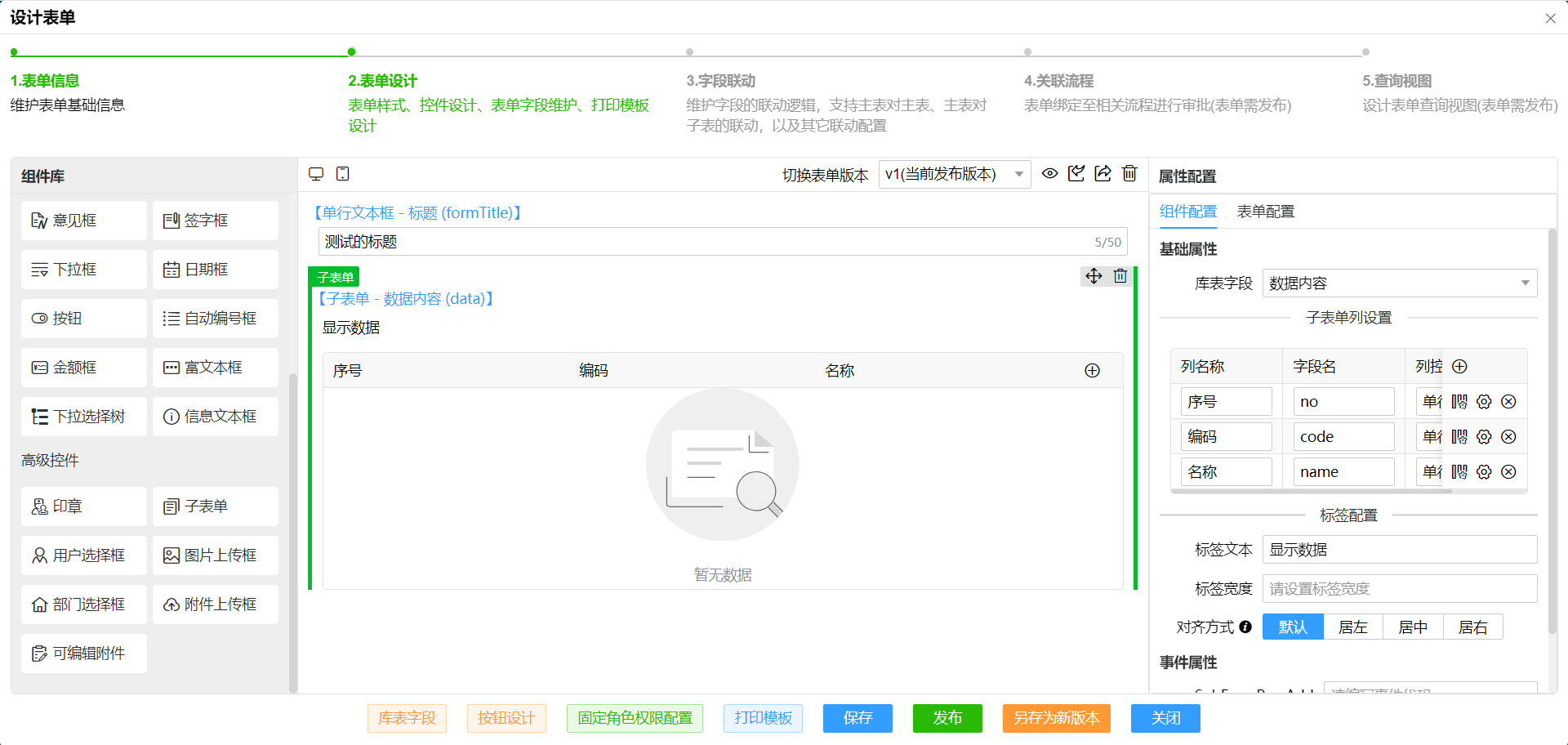Click the eye icon to preview the form
The height and width of the screenshot is (745, 1568).
click(x=1050, y=173)
